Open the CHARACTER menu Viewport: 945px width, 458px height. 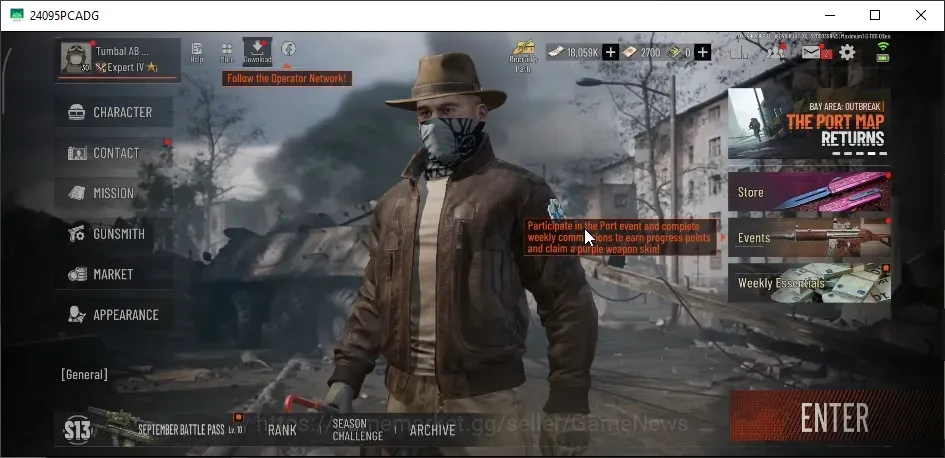113,112
